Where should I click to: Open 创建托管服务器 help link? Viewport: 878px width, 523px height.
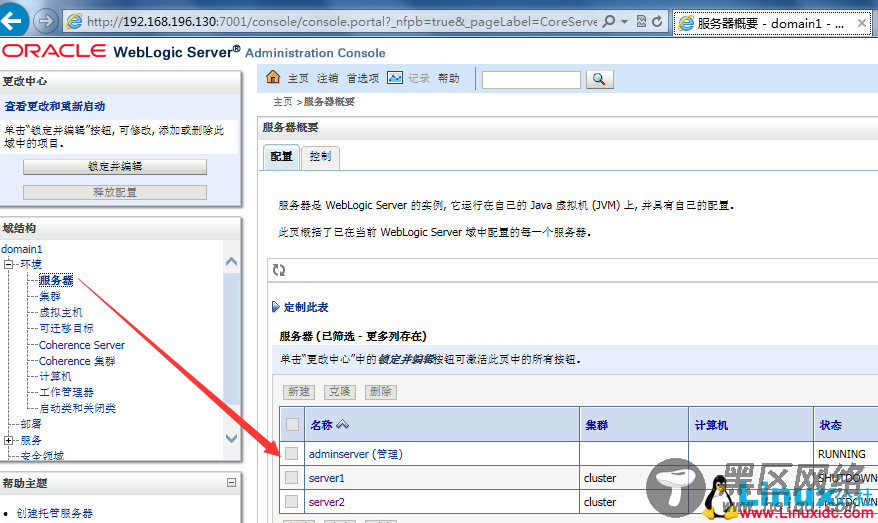pos(54,513)
